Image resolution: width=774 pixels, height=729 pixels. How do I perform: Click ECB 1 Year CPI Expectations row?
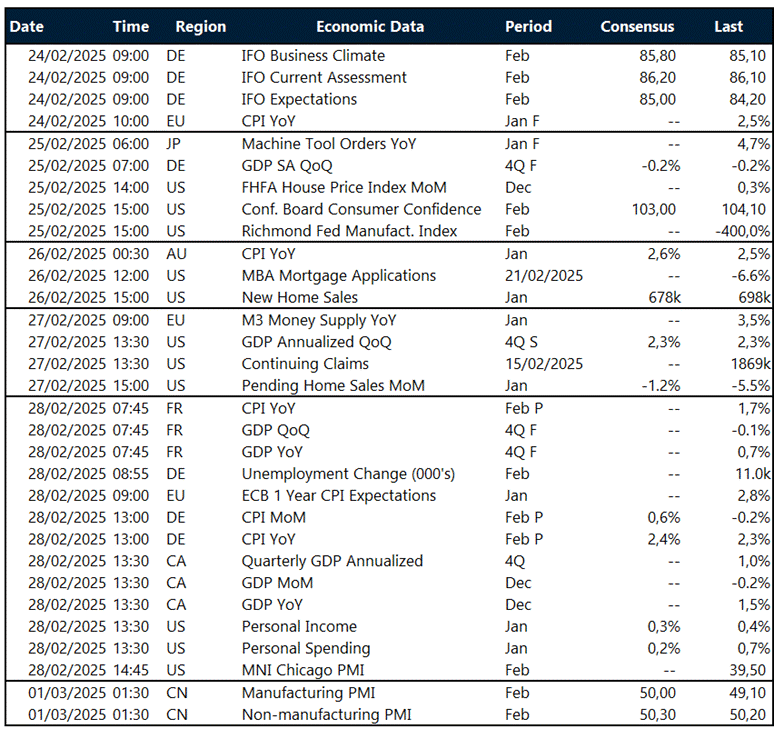(x=338, y=496)
